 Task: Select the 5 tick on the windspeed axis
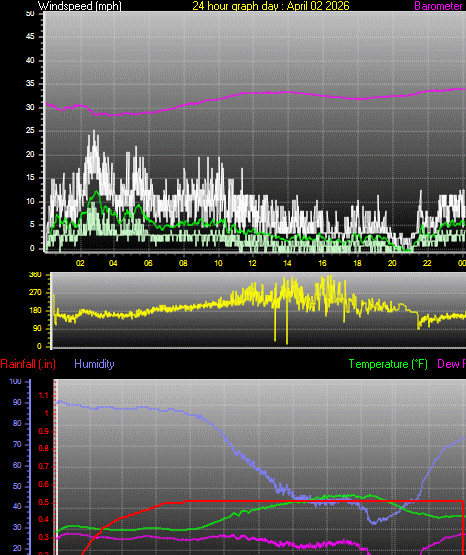[32, 224]
